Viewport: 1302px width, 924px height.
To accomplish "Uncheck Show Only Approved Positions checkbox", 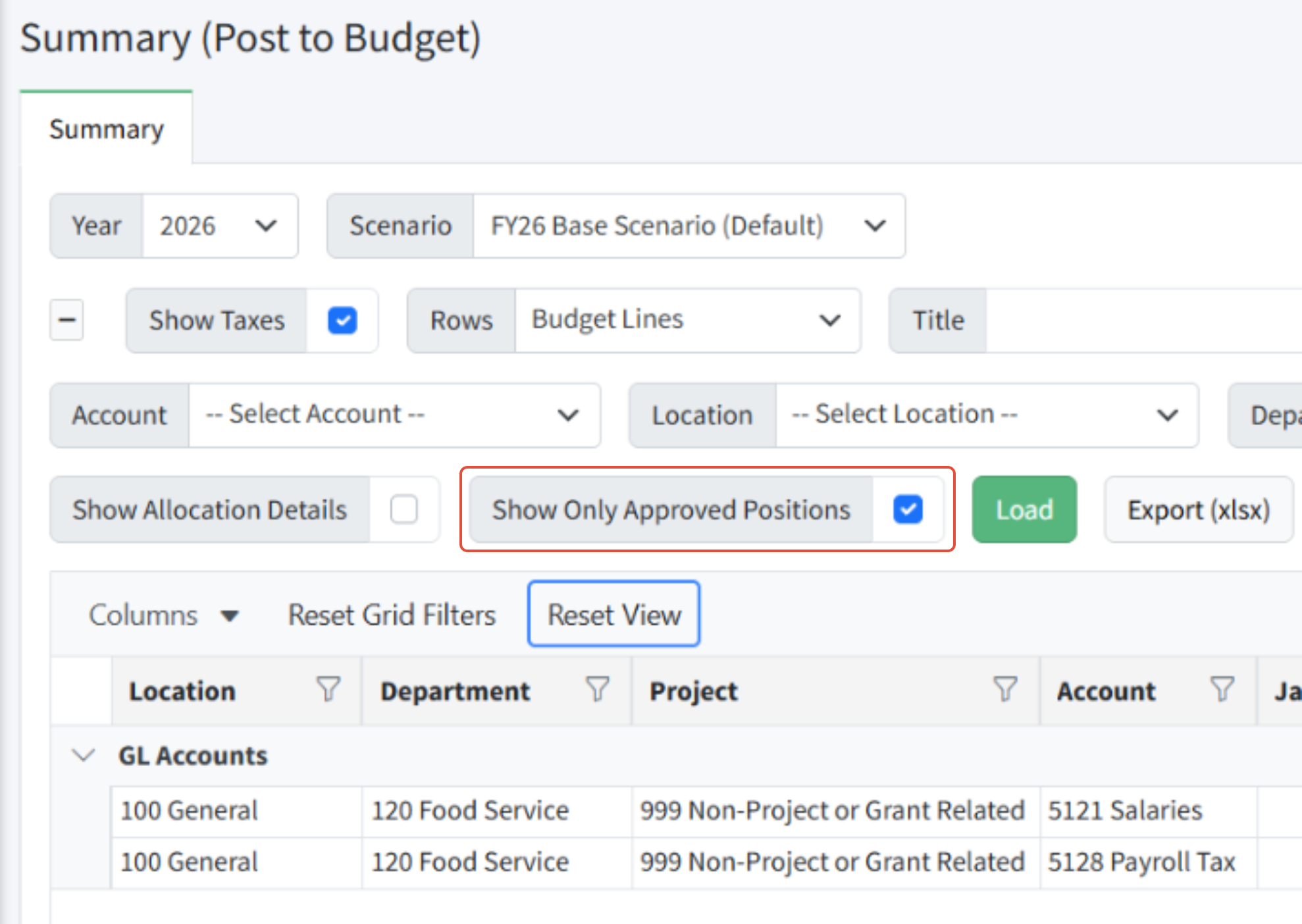I will coord(908,509).
